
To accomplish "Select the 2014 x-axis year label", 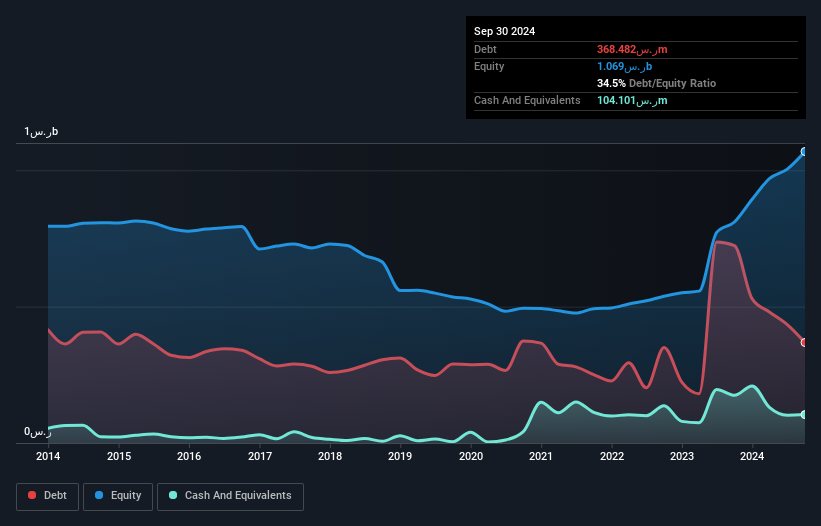I will click(x=48, y=457).
